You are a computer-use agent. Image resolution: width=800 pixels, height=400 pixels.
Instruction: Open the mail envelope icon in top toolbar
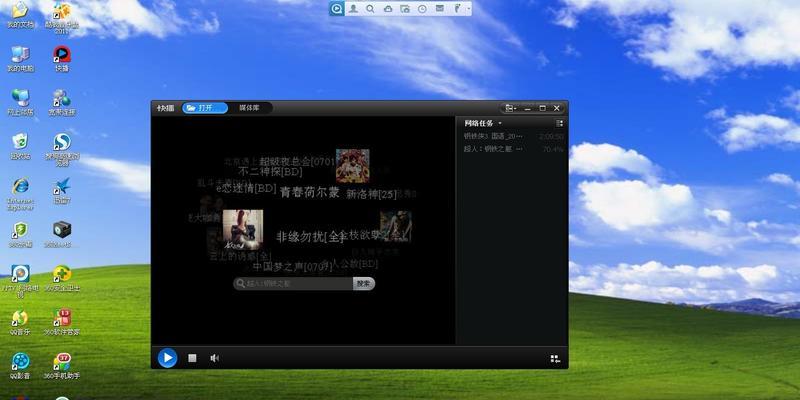coord(440,8)
